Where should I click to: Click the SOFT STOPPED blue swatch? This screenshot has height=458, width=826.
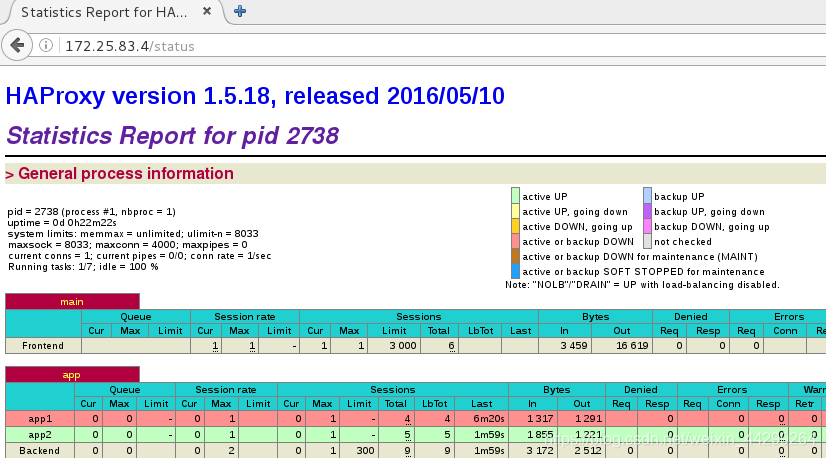515,271
